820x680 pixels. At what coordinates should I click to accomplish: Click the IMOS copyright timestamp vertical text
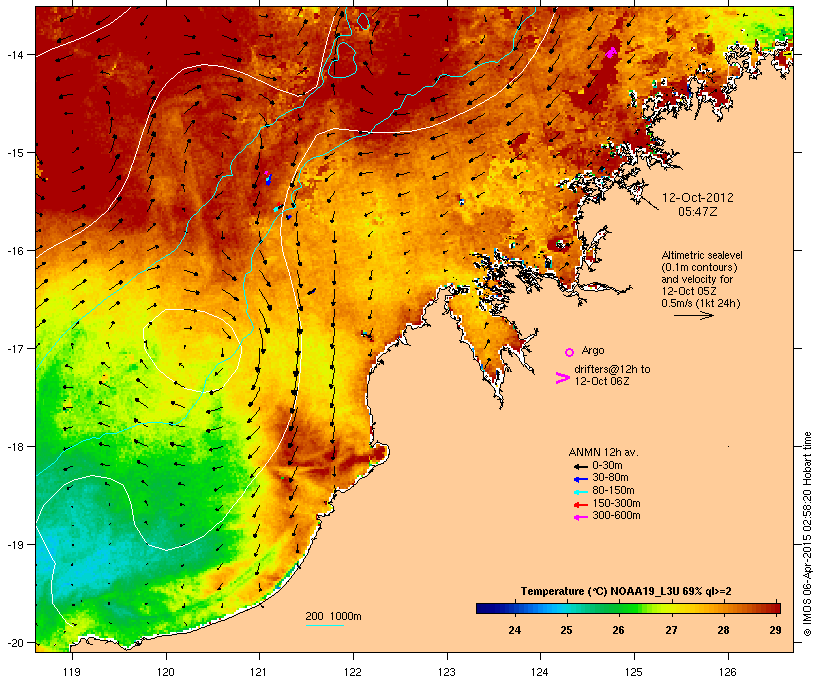click(x=808, y=534)
